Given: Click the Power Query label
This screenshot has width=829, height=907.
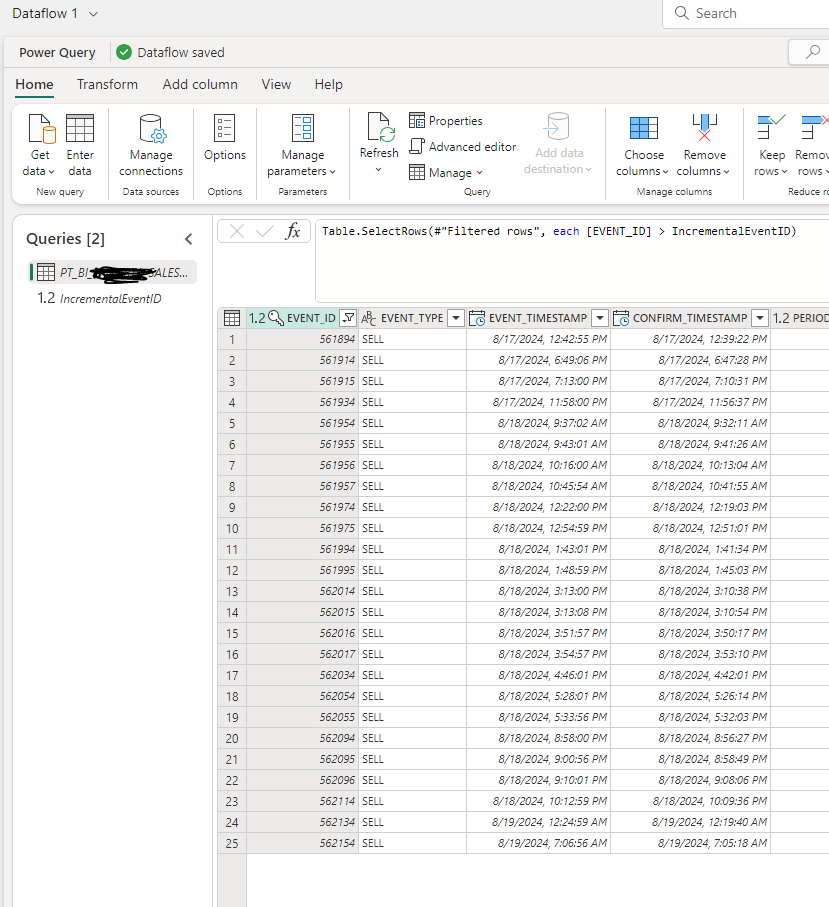Looking at the screenshot, I should (x=57, y=53).
